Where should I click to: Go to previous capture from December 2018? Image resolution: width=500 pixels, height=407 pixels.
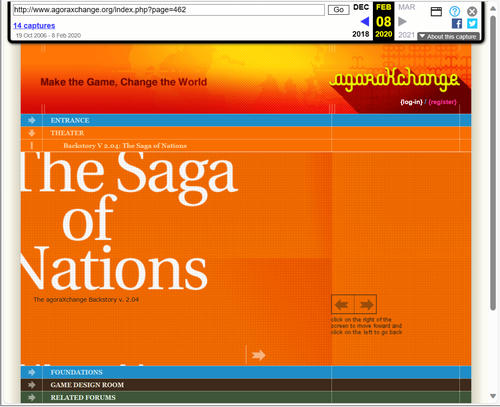pyautogui.click(x=365, y=22)
